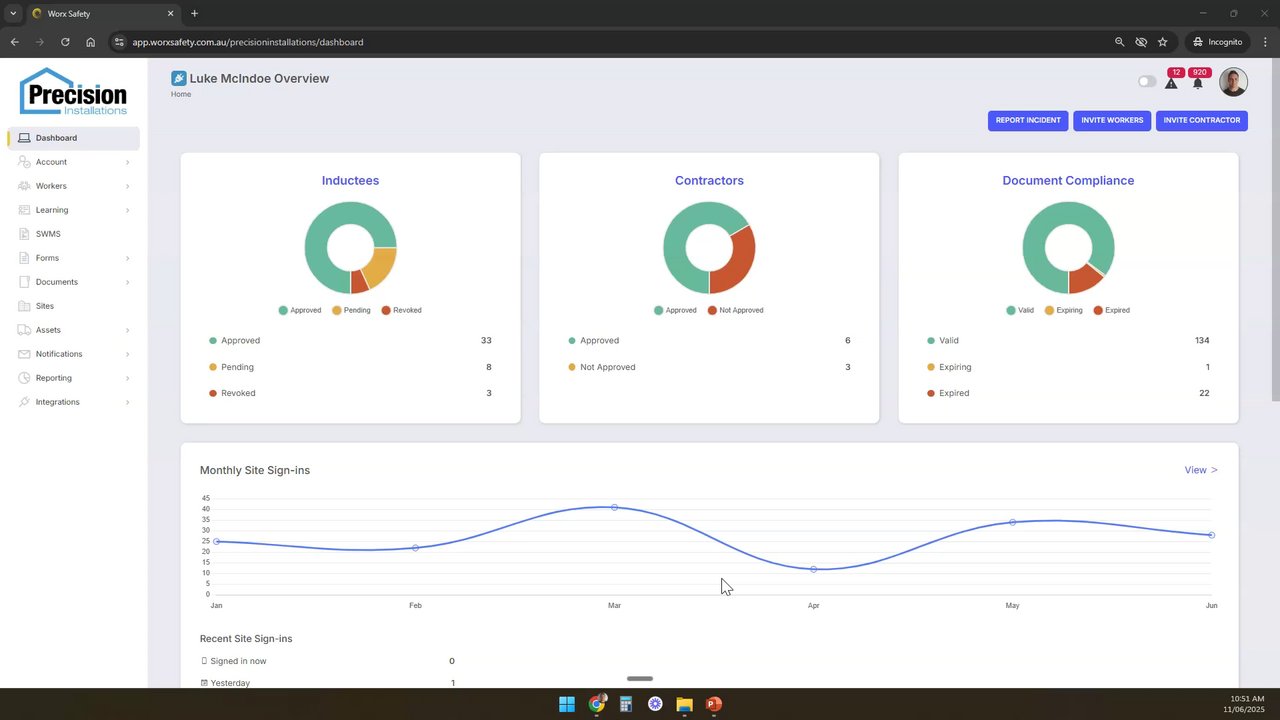Viewport: 1280px width, 720px height.
Task: Click the browser bookmark star icon
Action: click(x=1162, y=42)
